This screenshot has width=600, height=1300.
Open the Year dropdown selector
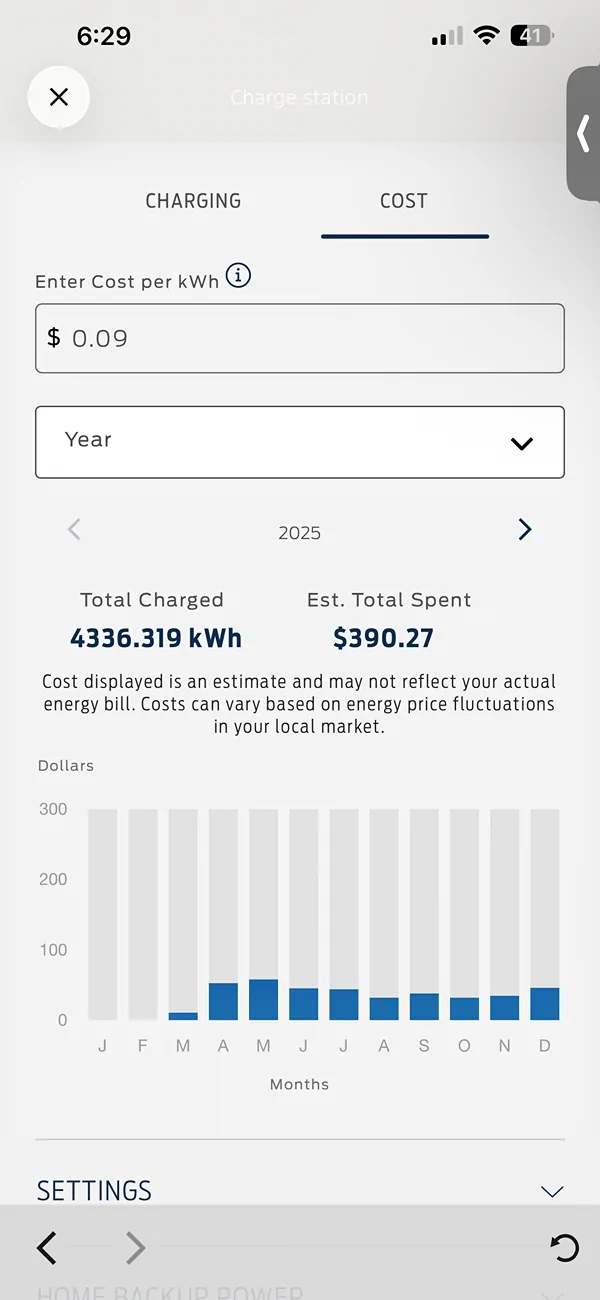(x=300, y=441)
